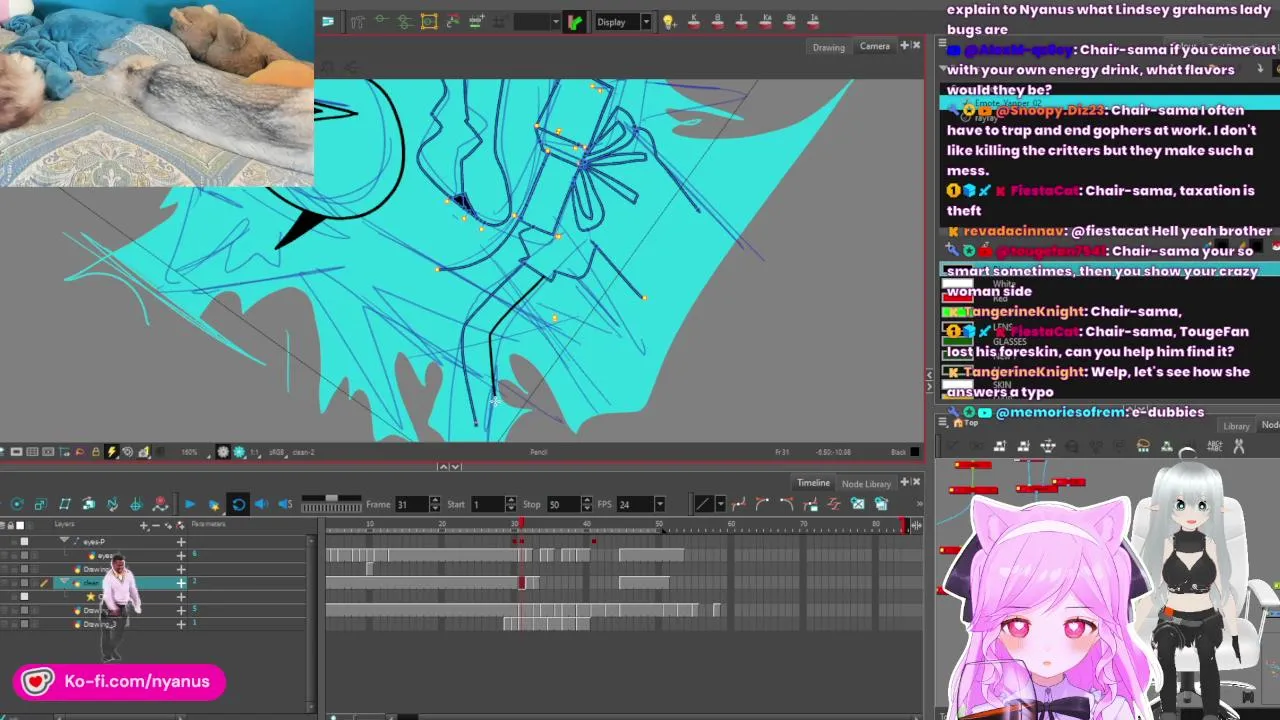1280x720 pixels.
Task: Click the Ko-fi.com/nyanus link banner
Action: [119, 682]
